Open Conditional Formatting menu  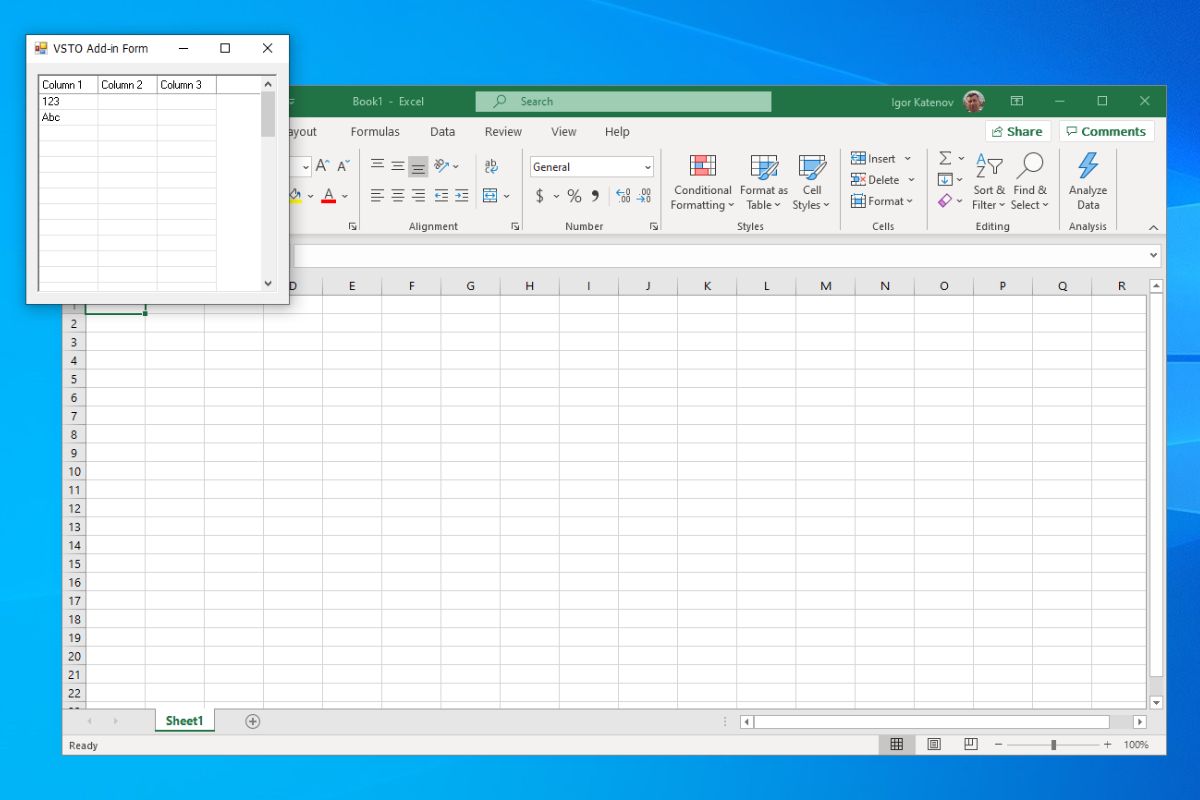tap(702, 182)
